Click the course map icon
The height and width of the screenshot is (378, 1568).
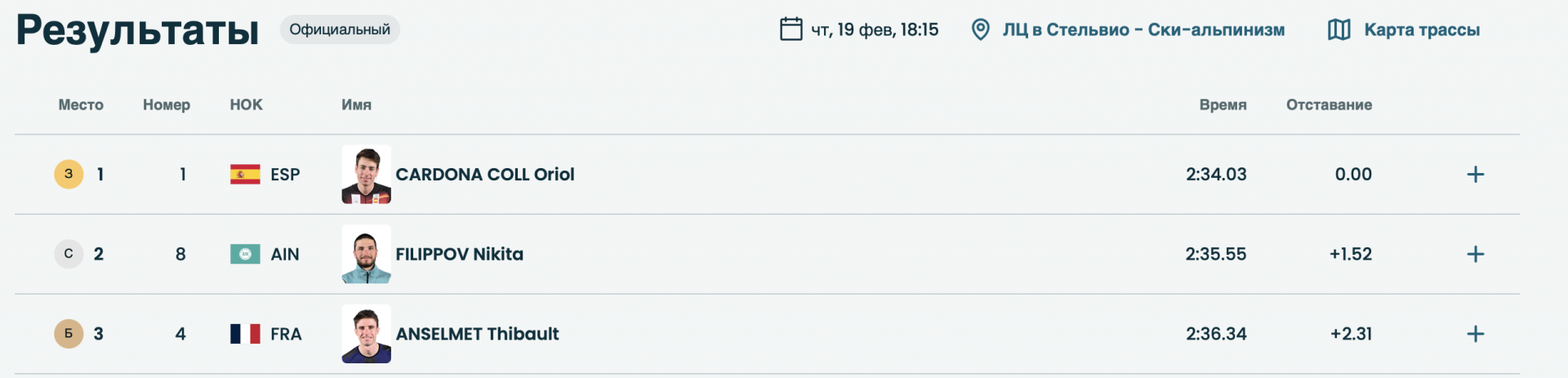point(1339,30)
